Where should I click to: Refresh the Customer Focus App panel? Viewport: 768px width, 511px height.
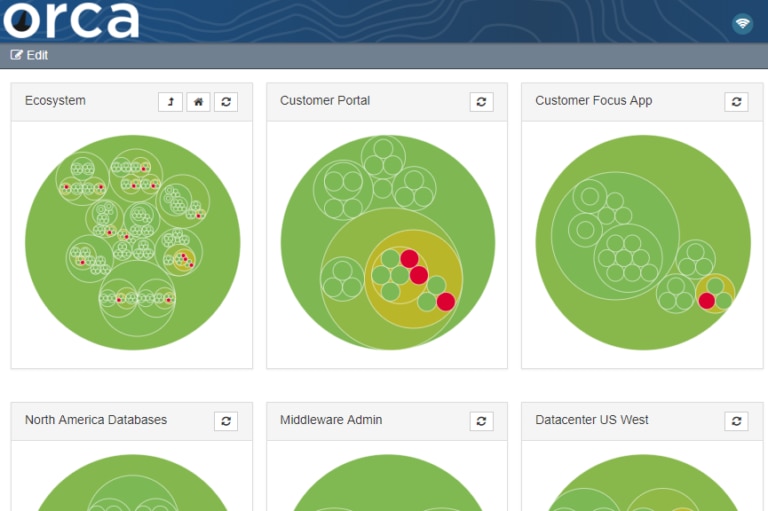(736, 102)
